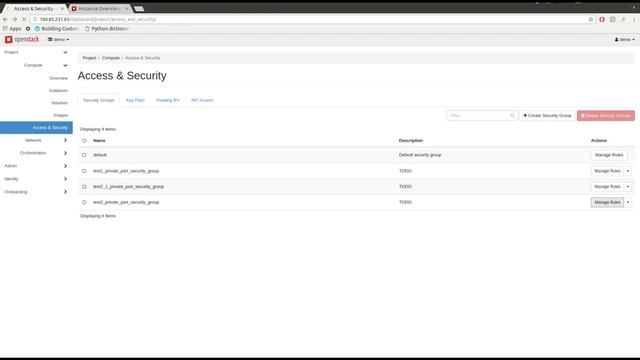Click Manage Rules for test2_1_private_port_security_group
This screenshot has width=640, height=360.
[x=607, y=187]
